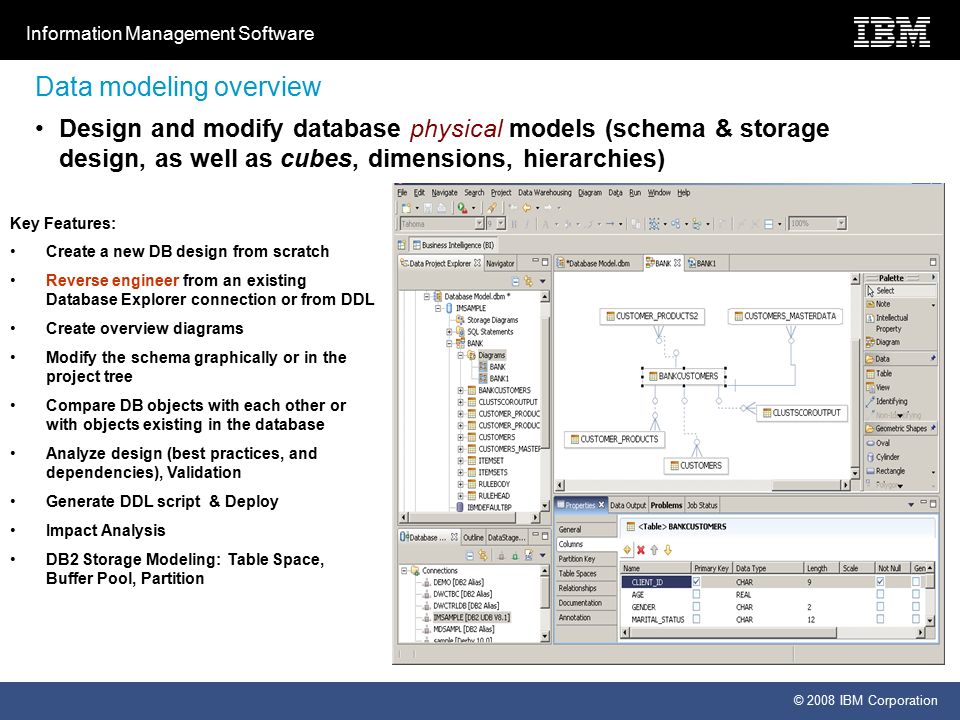Select IMSAMPLE [DB2 UDB V8.1] connection
This screenshot has height=720, width=960.
tap(471, 617)
